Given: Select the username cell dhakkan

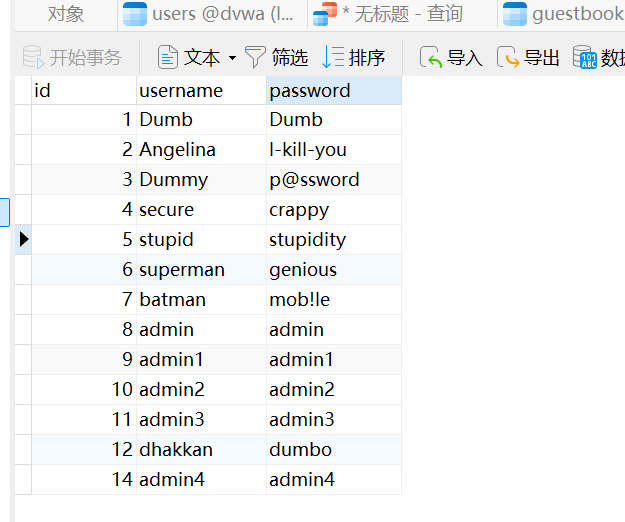Looking at the screenshot, I should tap(201, 449).
